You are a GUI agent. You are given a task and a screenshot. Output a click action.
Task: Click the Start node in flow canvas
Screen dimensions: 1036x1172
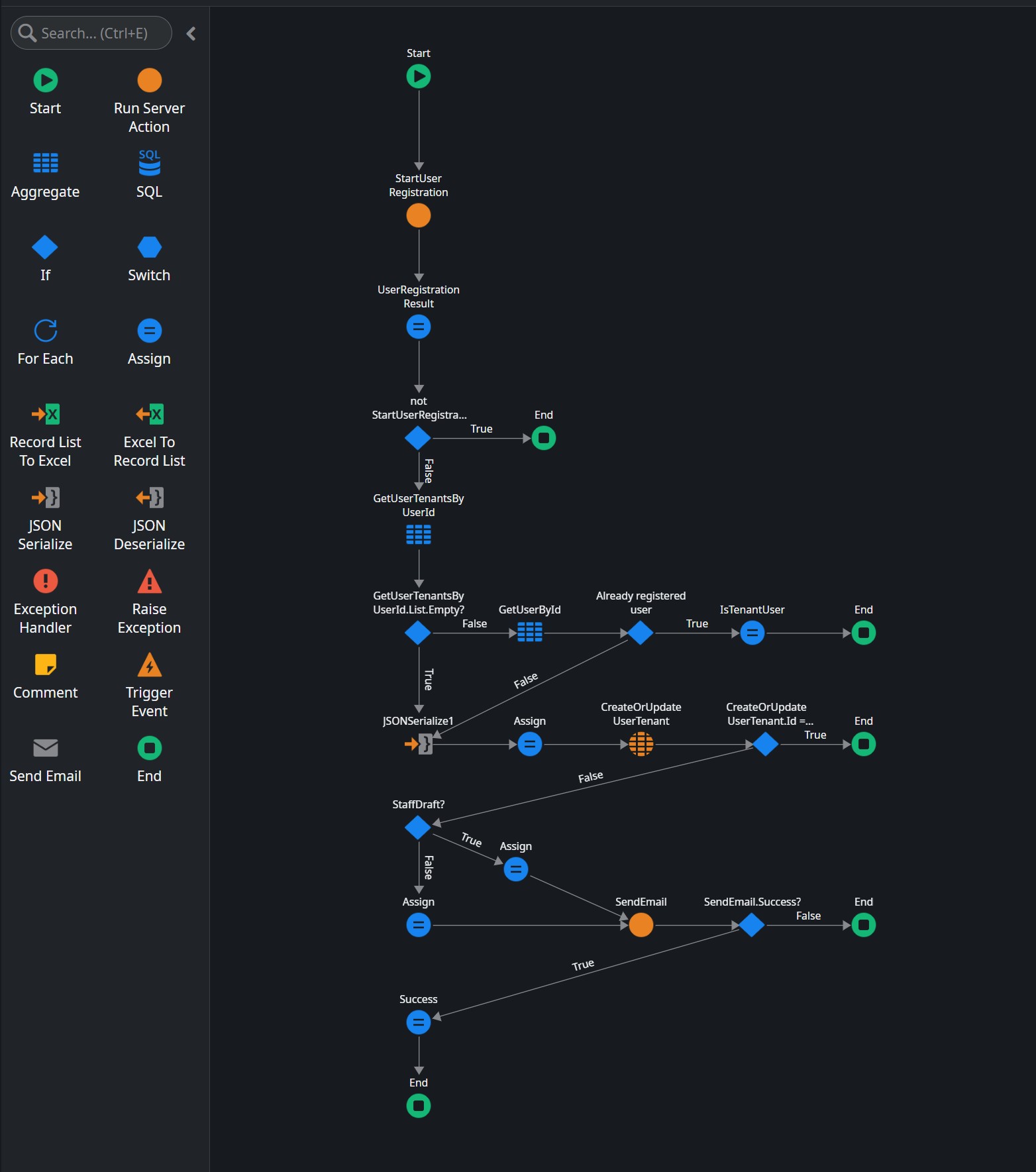(x=419, y=77)
